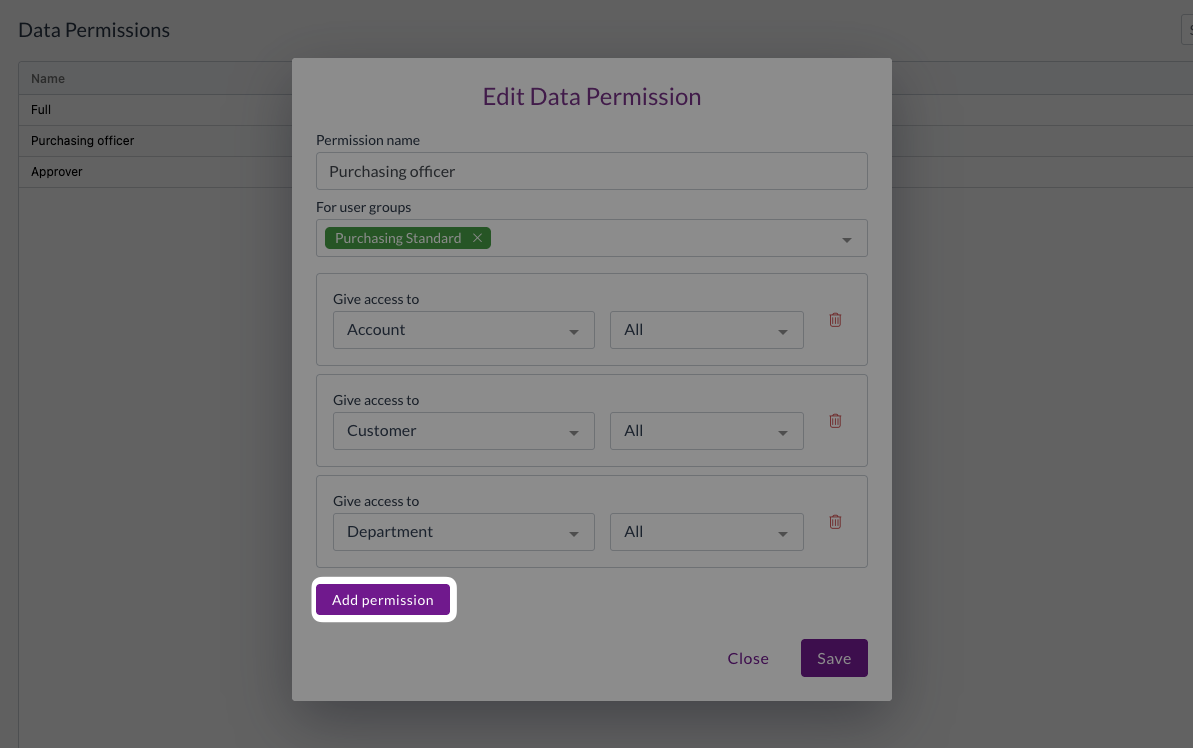Delete the Customer access row
The height and width of the screenshot is (748, 1193).
[x=835, y=421]
